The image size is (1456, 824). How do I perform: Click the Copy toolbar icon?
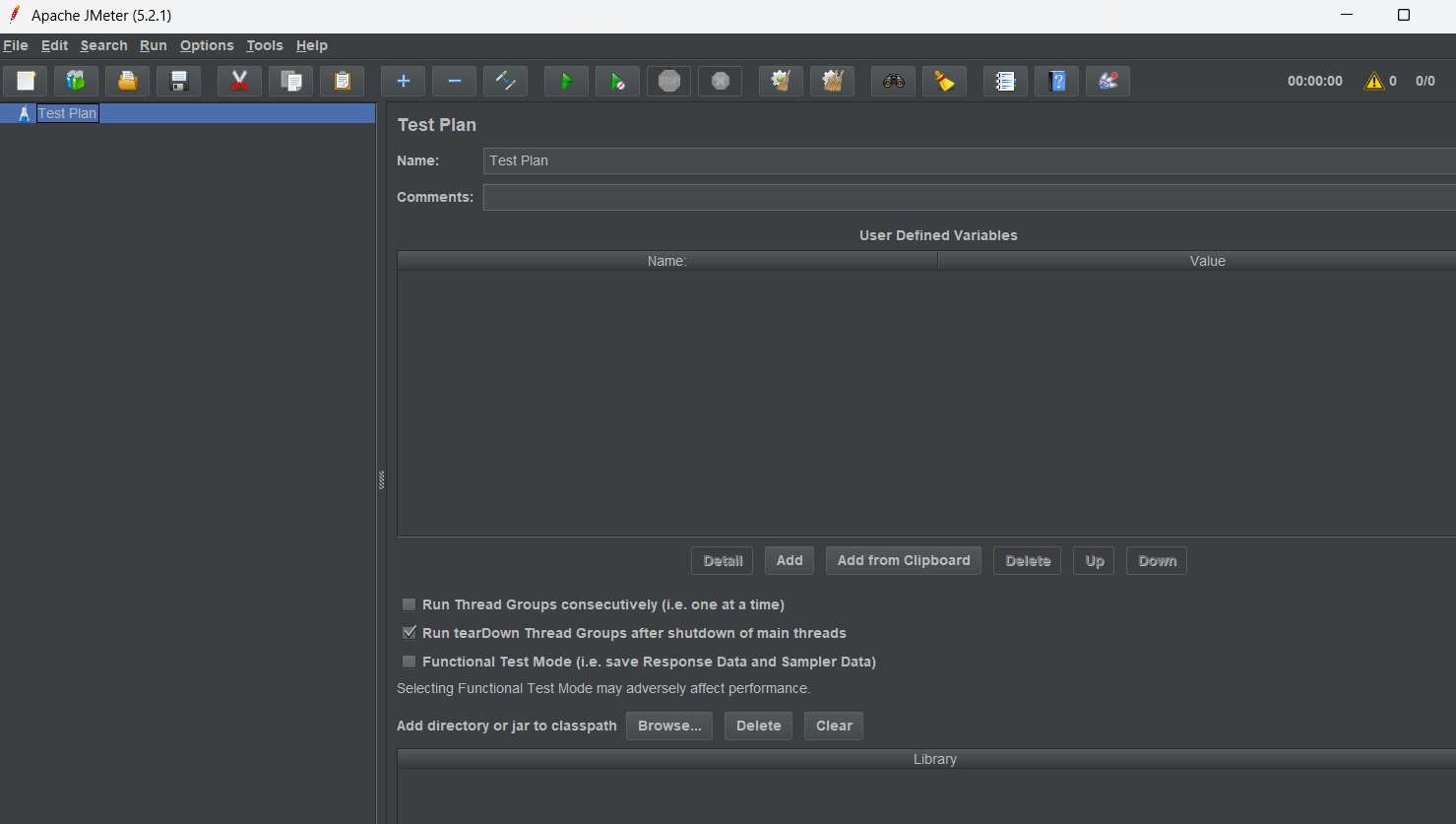pos(290,81)
